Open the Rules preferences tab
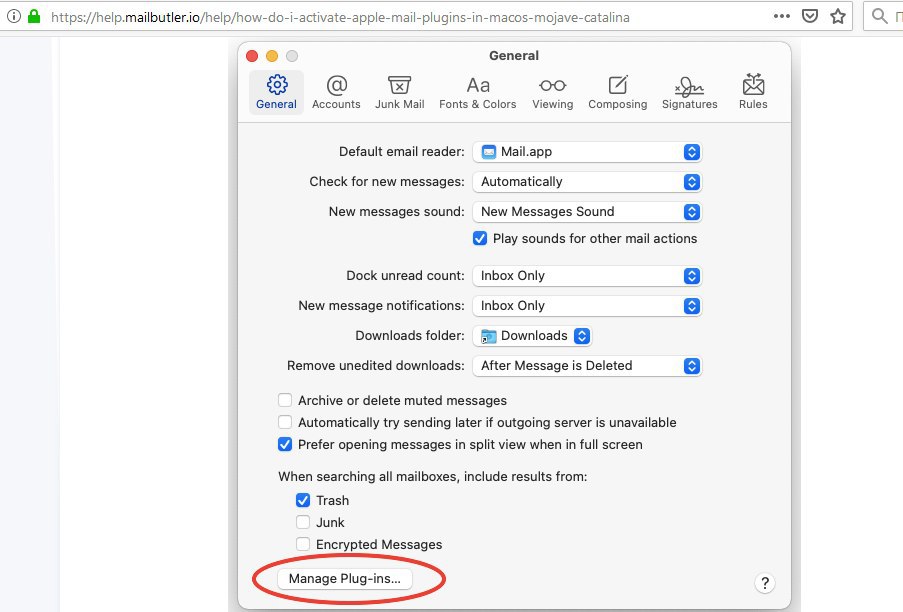This screenshot has height=612, width=903. click(753, 92)
